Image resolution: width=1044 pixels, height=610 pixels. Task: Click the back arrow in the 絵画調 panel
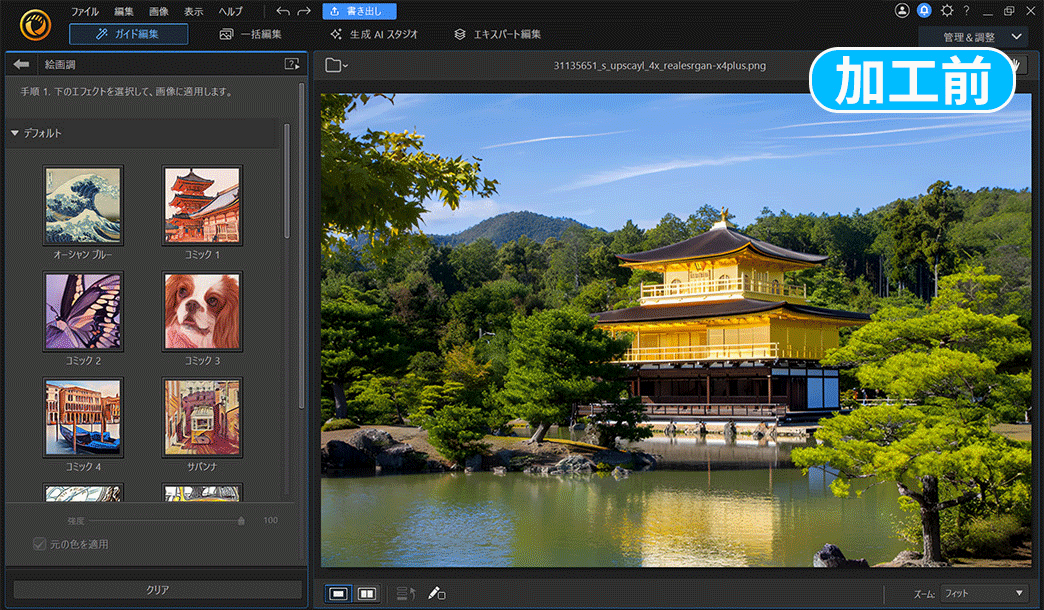point(21,64)
